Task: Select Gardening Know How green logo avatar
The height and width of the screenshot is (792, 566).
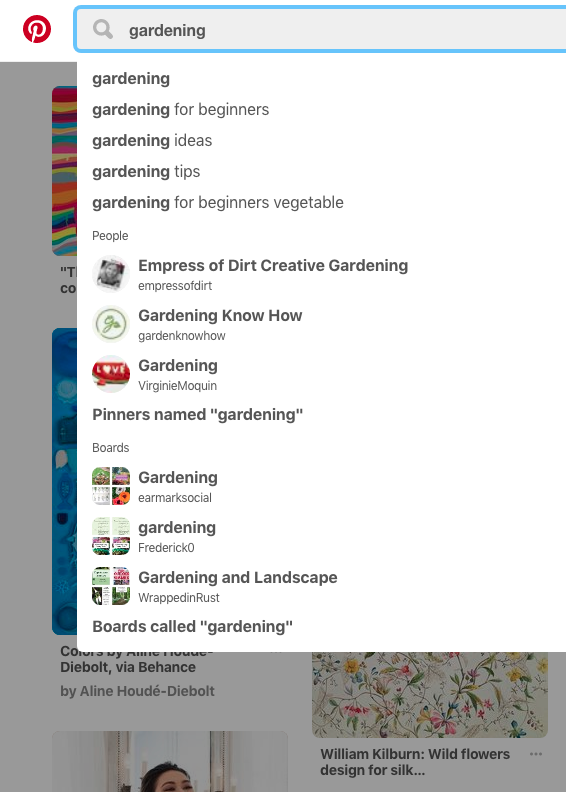Action: click(x=111, y=324)
